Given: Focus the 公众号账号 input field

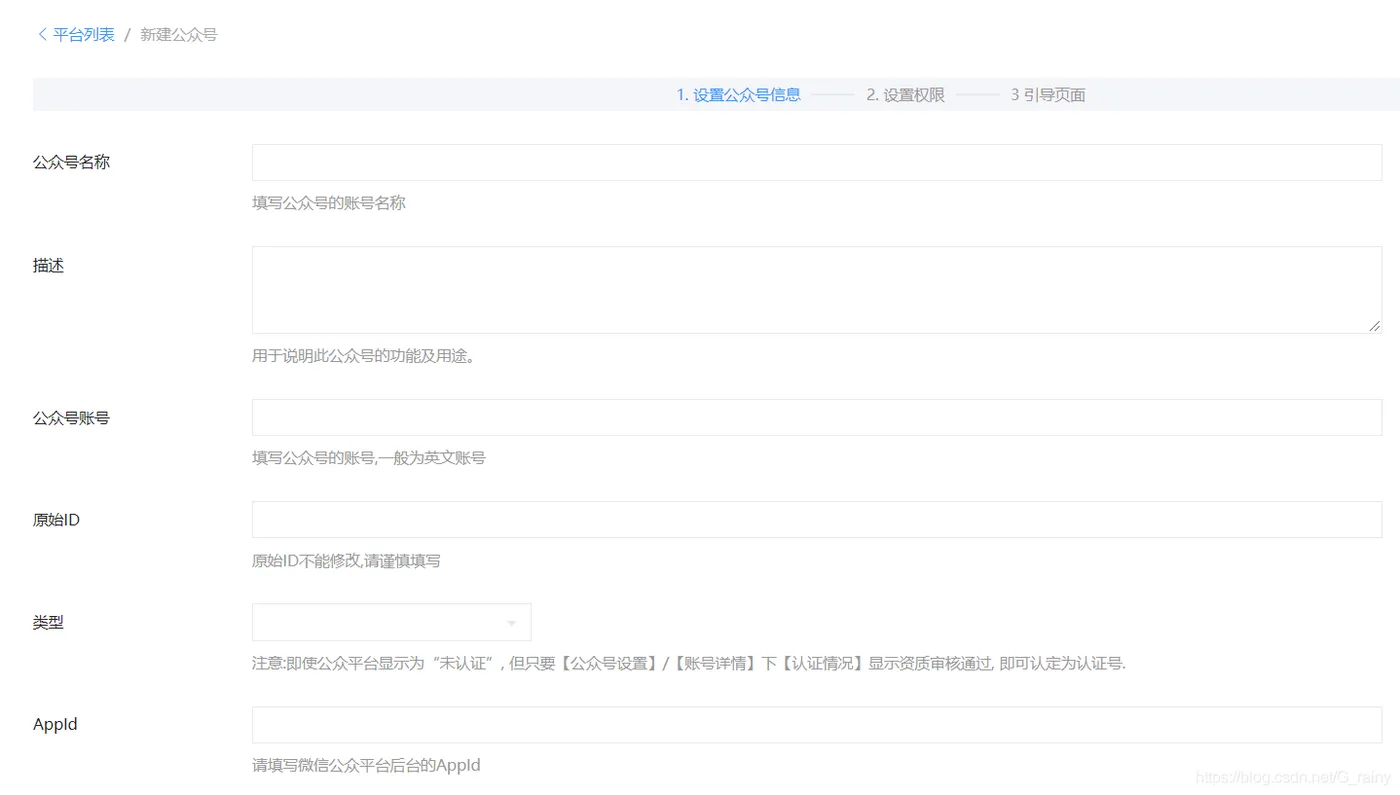Looking at the screenshot, I should [817, 417].
